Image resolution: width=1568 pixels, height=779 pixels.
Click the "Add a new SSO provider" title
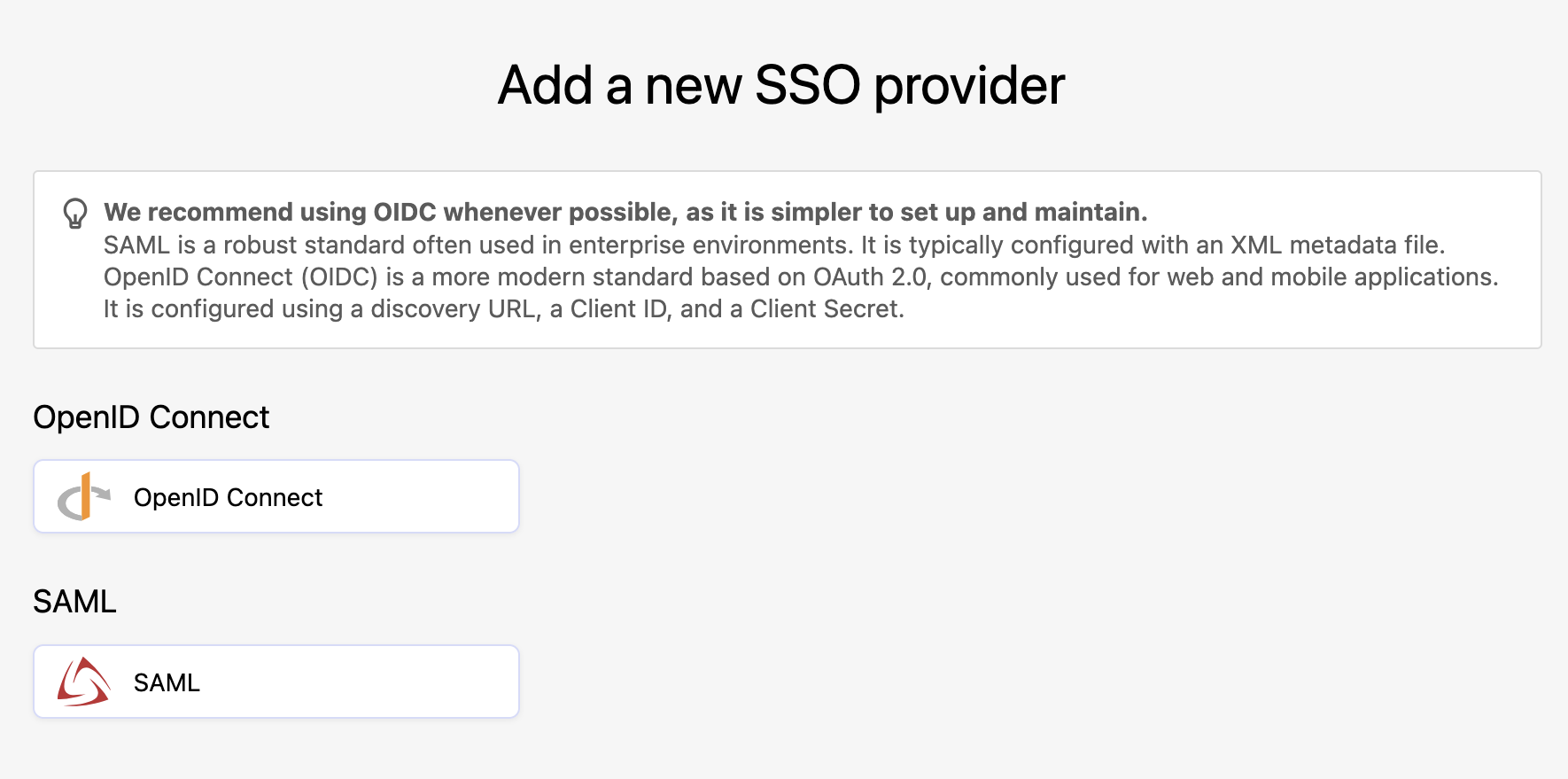pos(780,86)
